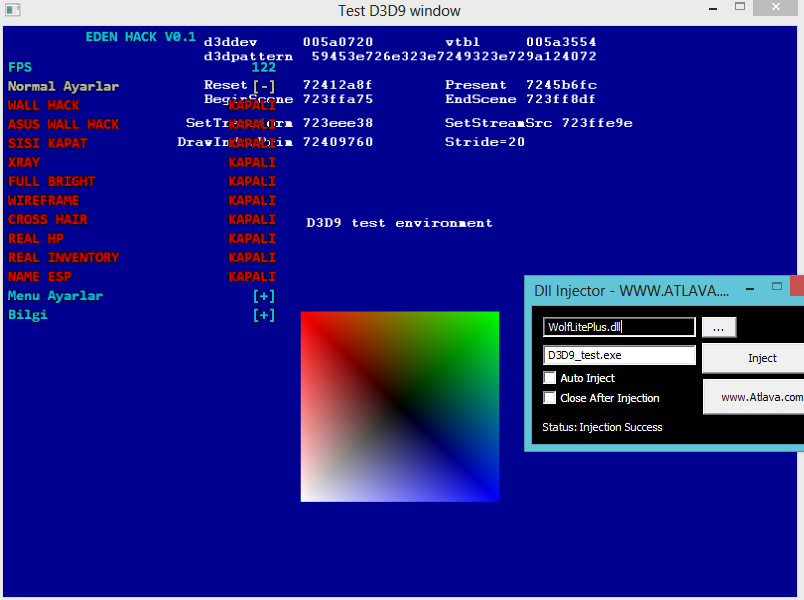The height and width of the screenshot is (600, 804).
Task: Toggle REAL HP KAPALI status
Action: coord(252,238)
